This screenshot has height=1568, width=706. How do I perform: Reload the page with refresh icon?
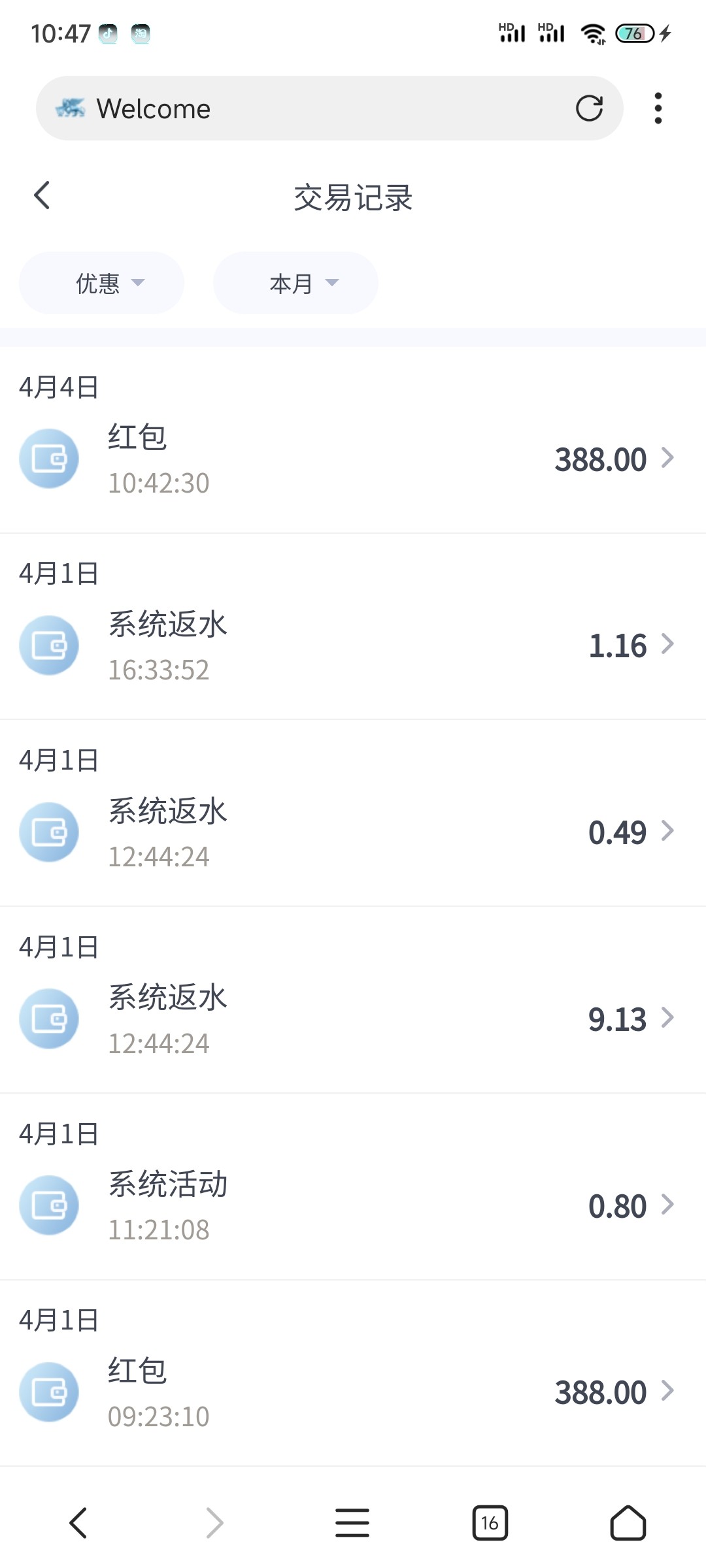[589, 108]
